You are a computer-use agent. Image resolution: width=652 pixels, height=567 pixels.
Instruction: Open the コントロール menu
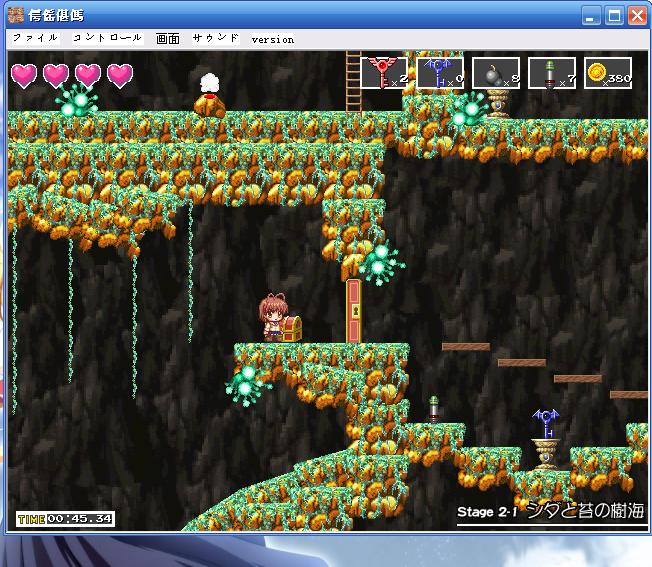click(x=107, y=38)
